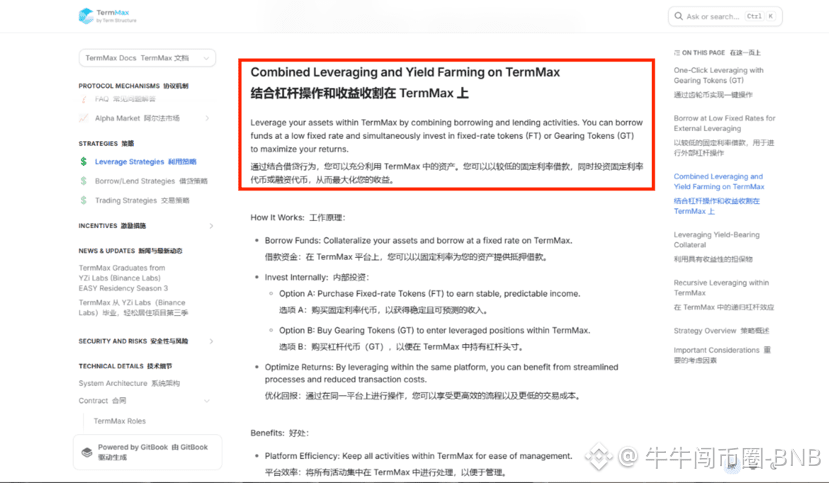Open Leverage Strategies page

coord(145,162)
